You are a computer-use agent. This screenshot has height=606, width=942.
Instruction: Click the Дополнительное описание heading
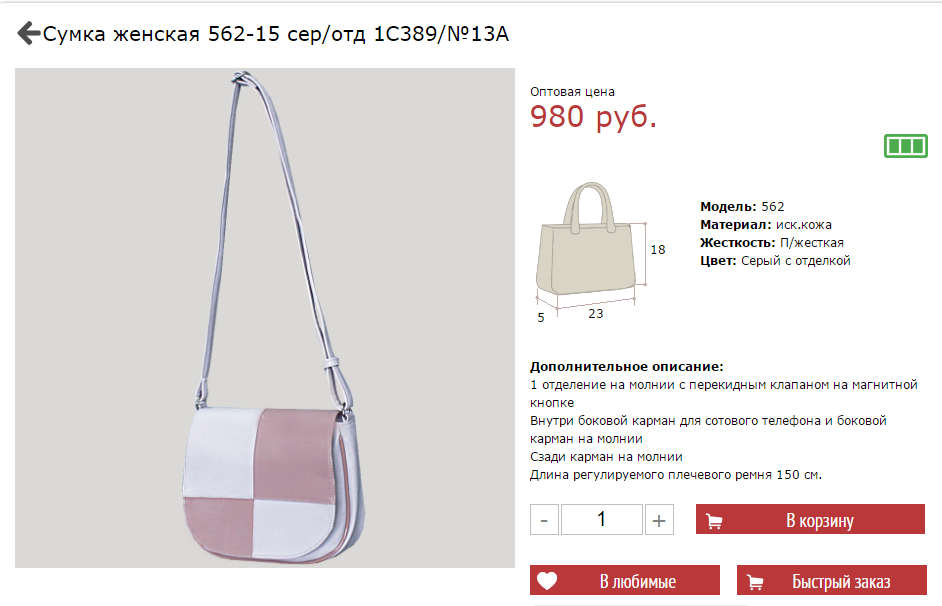click(x=627, y=366)
